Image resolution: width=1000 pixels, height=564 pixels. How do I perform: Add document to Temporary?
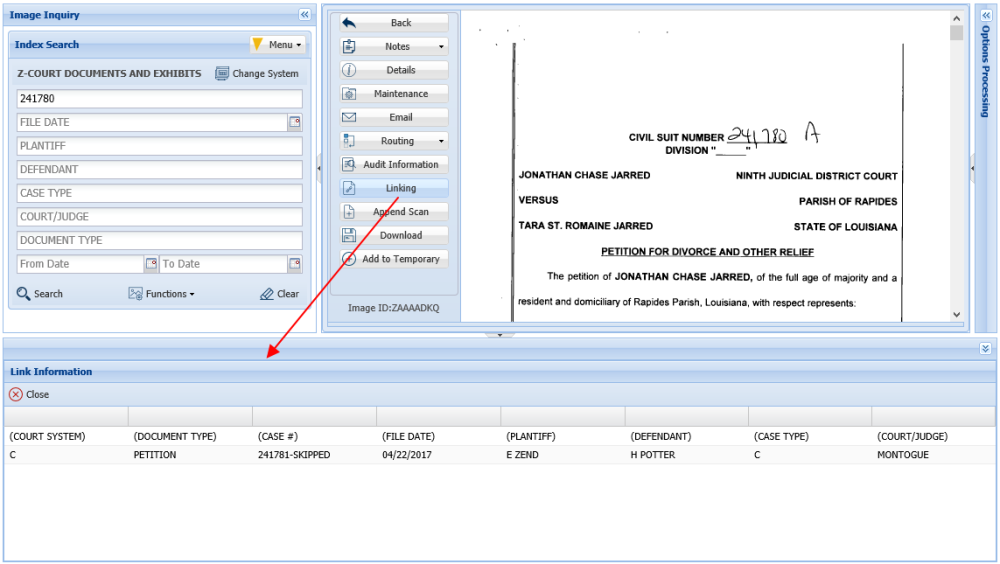pos(393,259)
